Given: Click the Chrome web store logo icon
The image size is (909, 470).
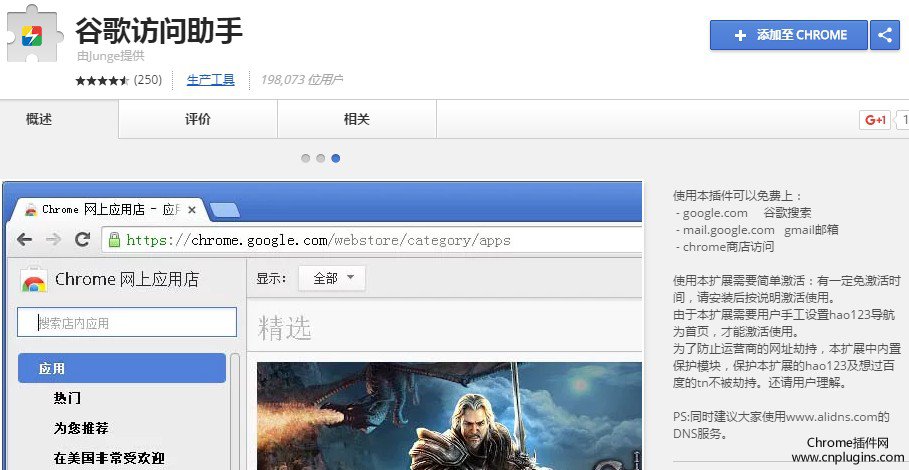Looking at the screenshot, I should 34,279.
